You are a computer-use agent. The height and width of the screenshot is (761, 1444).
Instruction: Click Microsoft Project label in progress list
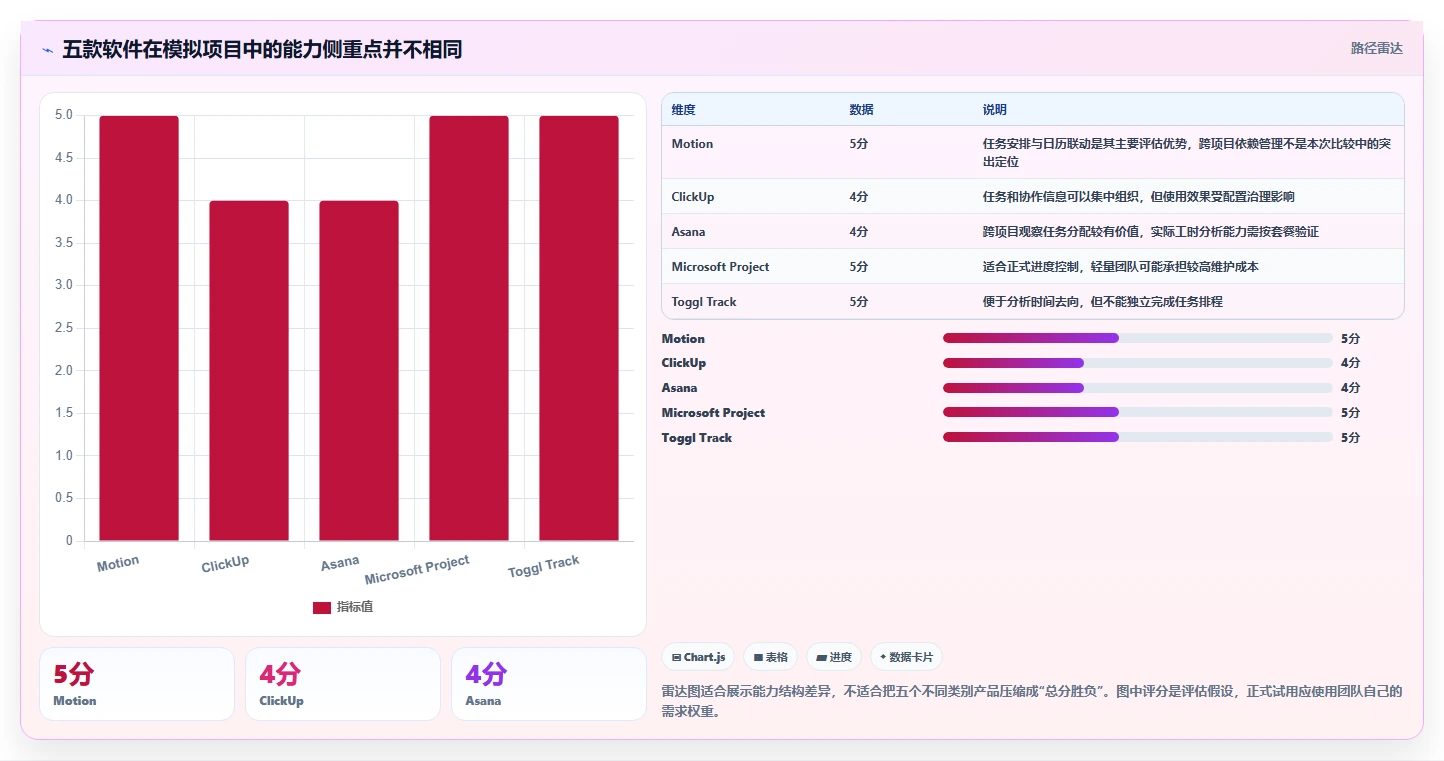(x=713, y=413)
